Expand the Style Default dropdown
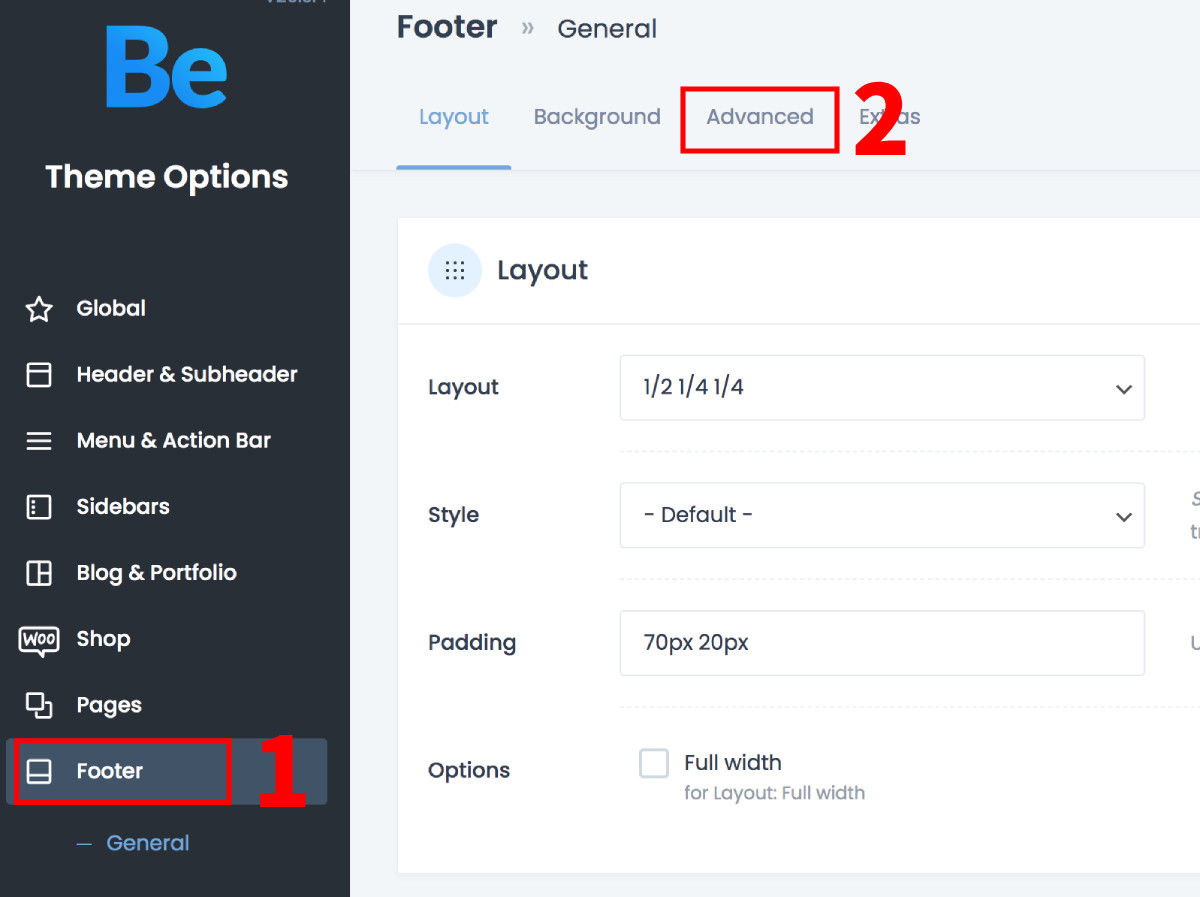 [x=882, y=515]
